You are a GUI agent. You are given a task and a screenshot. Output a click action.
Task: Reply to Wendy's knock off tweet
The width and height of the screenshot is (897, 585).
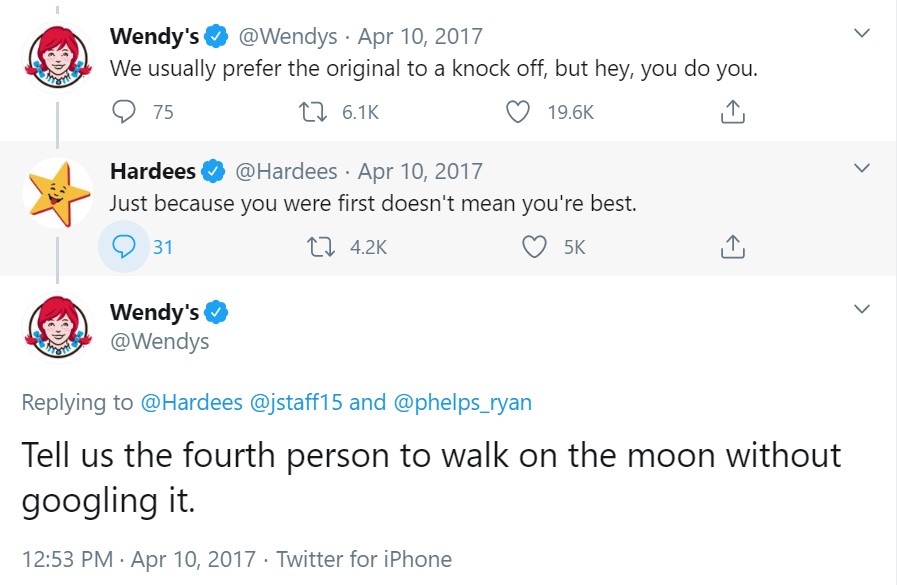pos(124,112)
